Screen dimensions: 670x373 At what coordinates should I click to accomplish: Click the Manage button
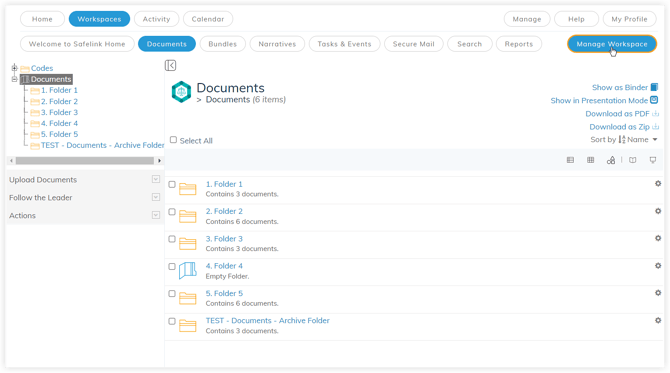pos(527,19)
